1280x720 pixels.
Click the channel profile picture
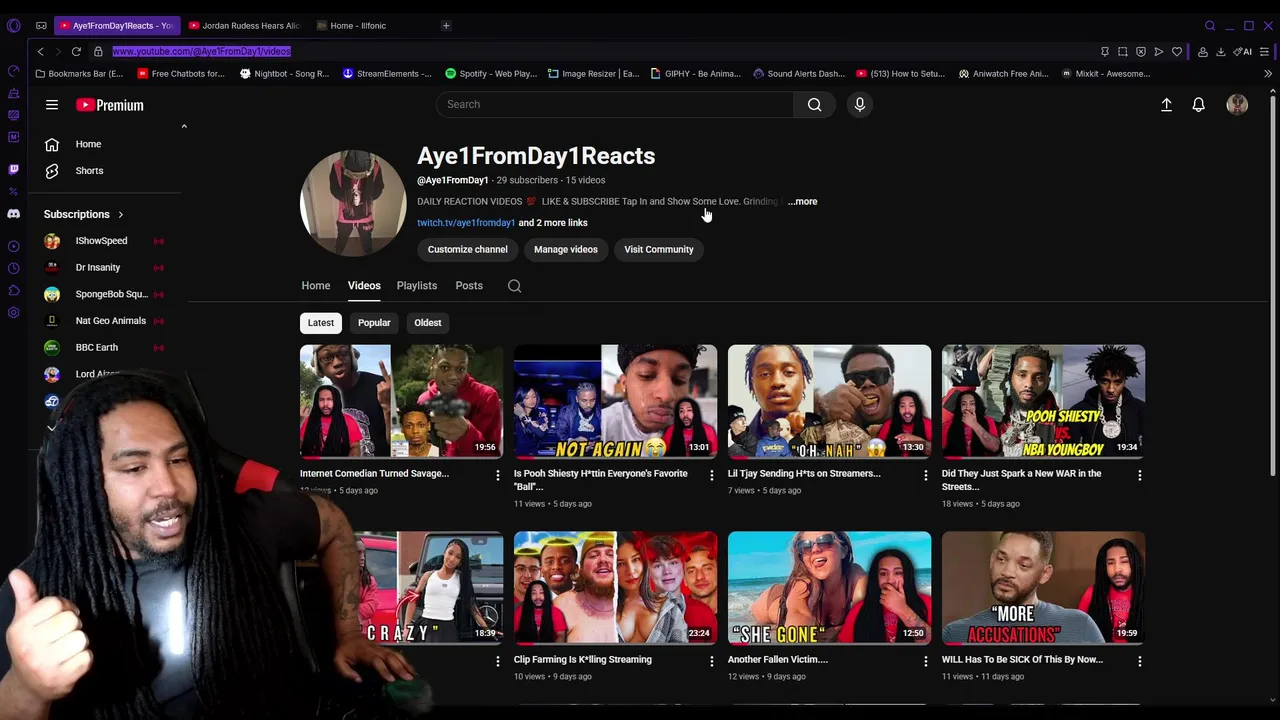coord(353,204)
